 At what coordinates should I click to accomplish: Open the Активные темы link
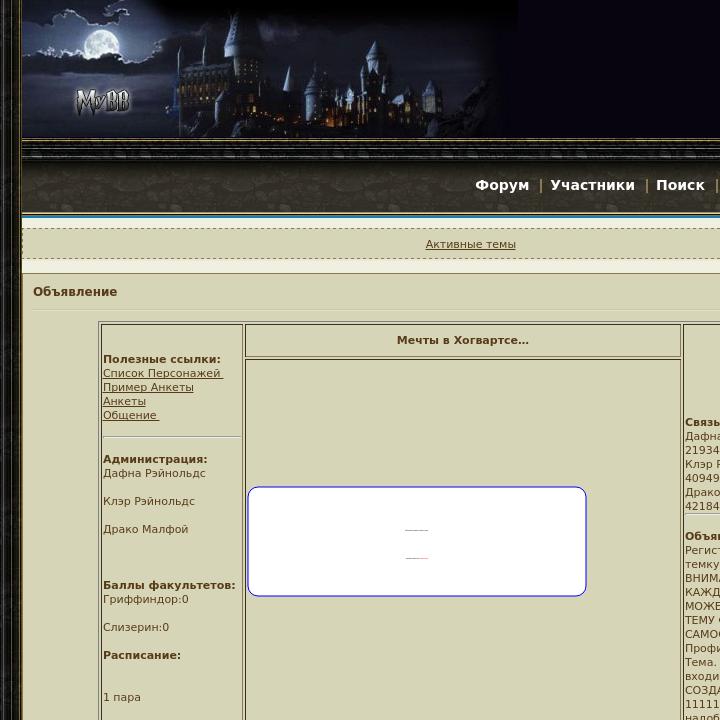pyautogui.click(x=470, y=244)
